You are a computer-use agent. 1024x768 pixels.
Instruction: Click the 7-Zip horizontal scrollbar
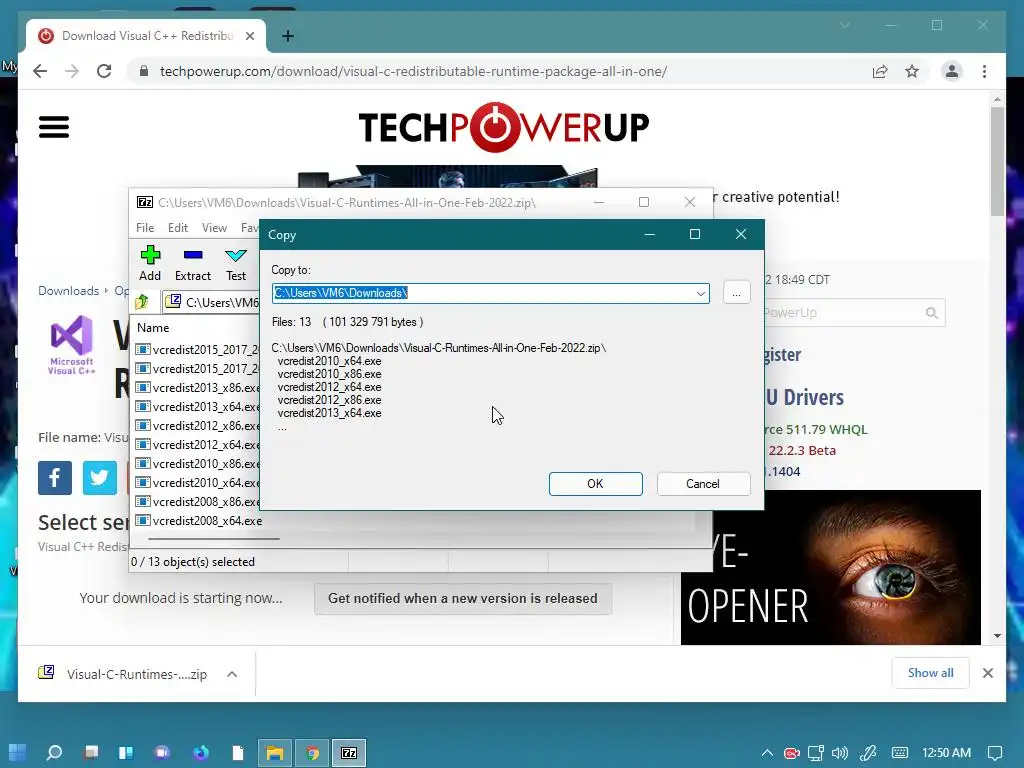[214, 539]
